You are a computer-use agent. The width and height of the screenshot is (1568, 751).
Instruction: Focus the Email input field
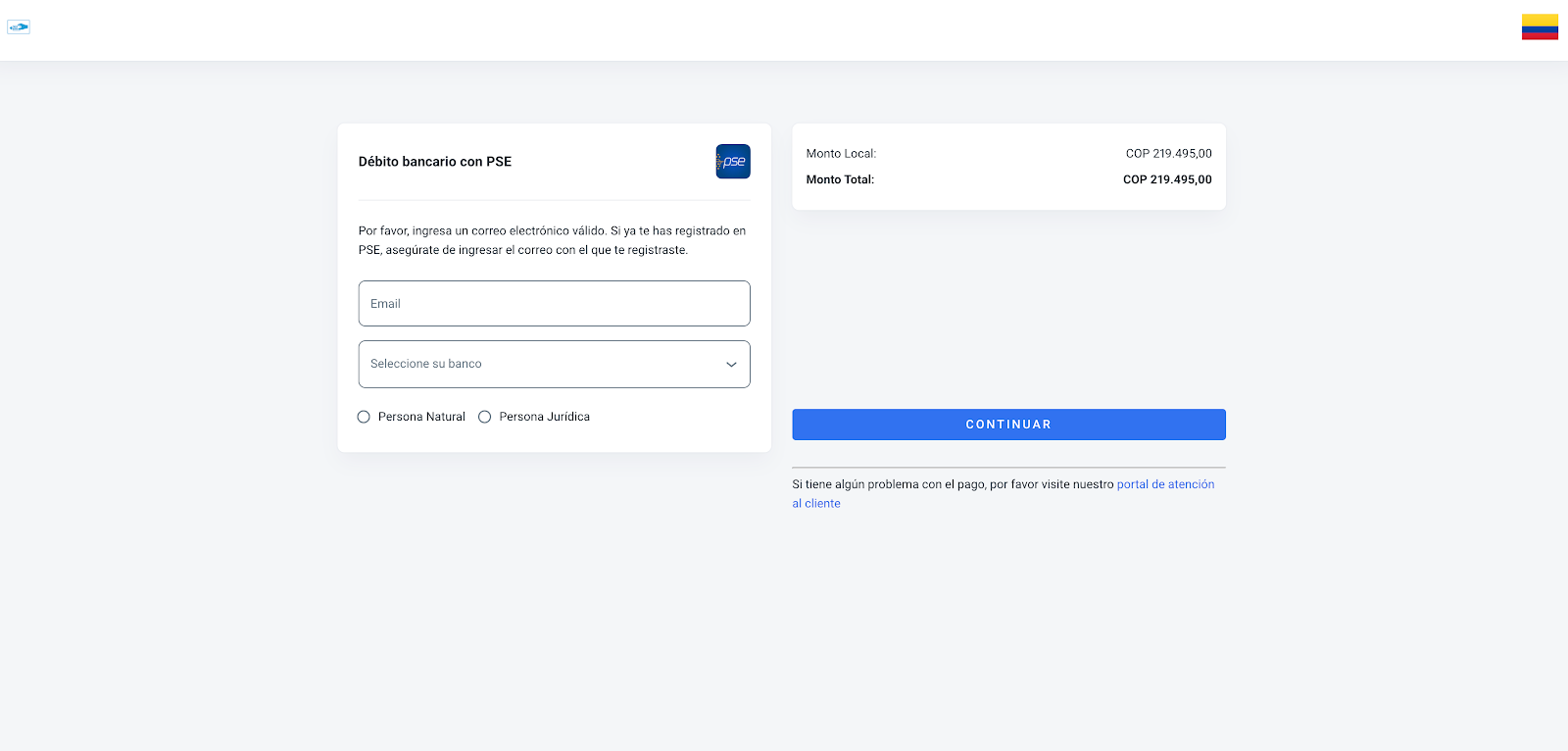(555, 304)
